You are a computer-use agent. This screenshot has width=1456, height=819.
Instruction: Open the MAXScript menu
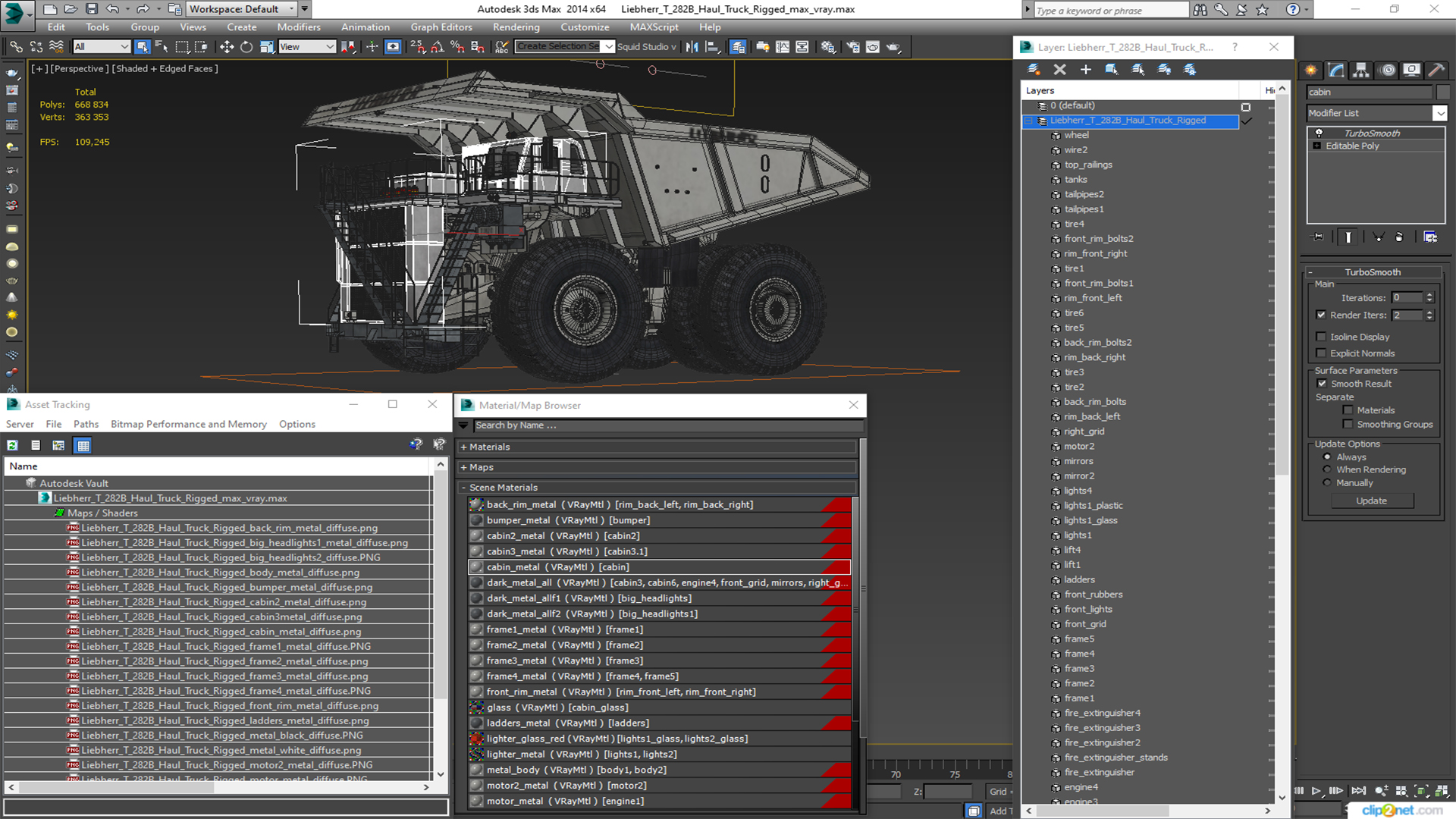pos(654,27)
